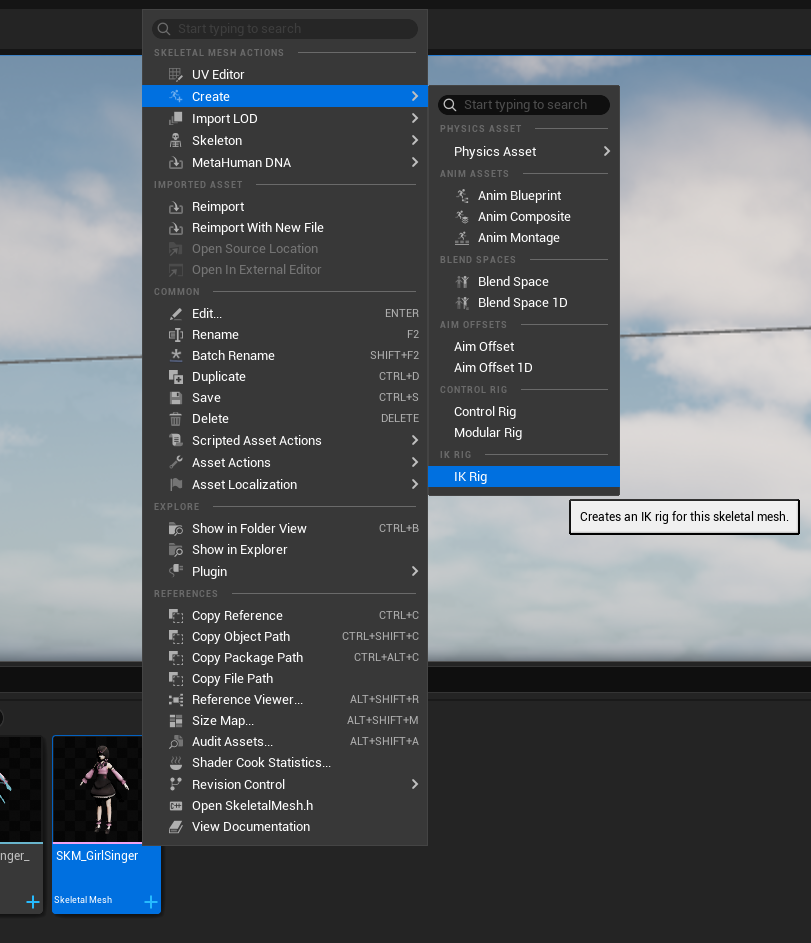Click the Reference Viewer icon
This screenshot has width=811, height=943.
[176, 700]
